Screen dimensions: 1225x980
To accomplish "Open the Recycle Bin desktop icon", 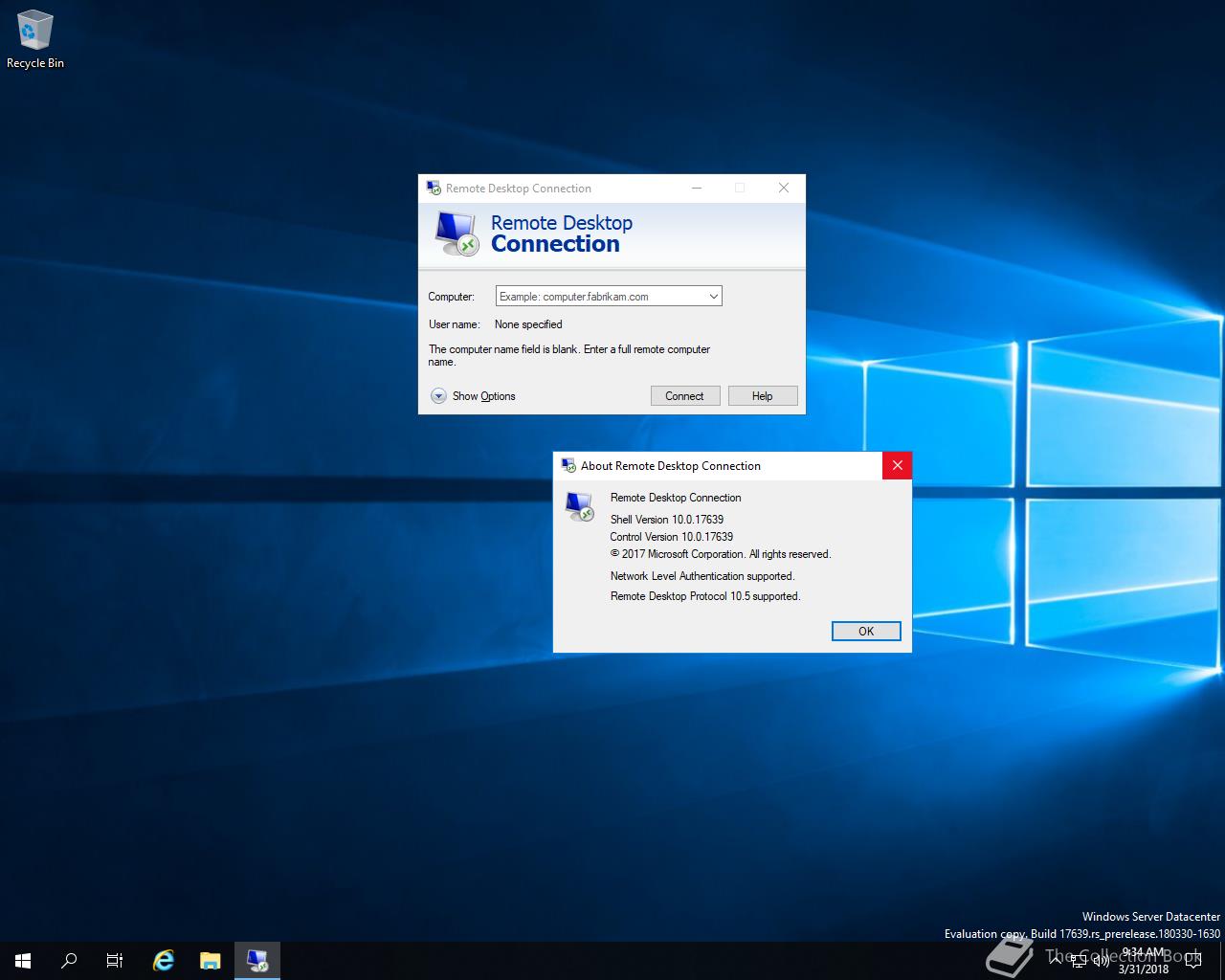I will pyautogui.click(x=34, y=40).
